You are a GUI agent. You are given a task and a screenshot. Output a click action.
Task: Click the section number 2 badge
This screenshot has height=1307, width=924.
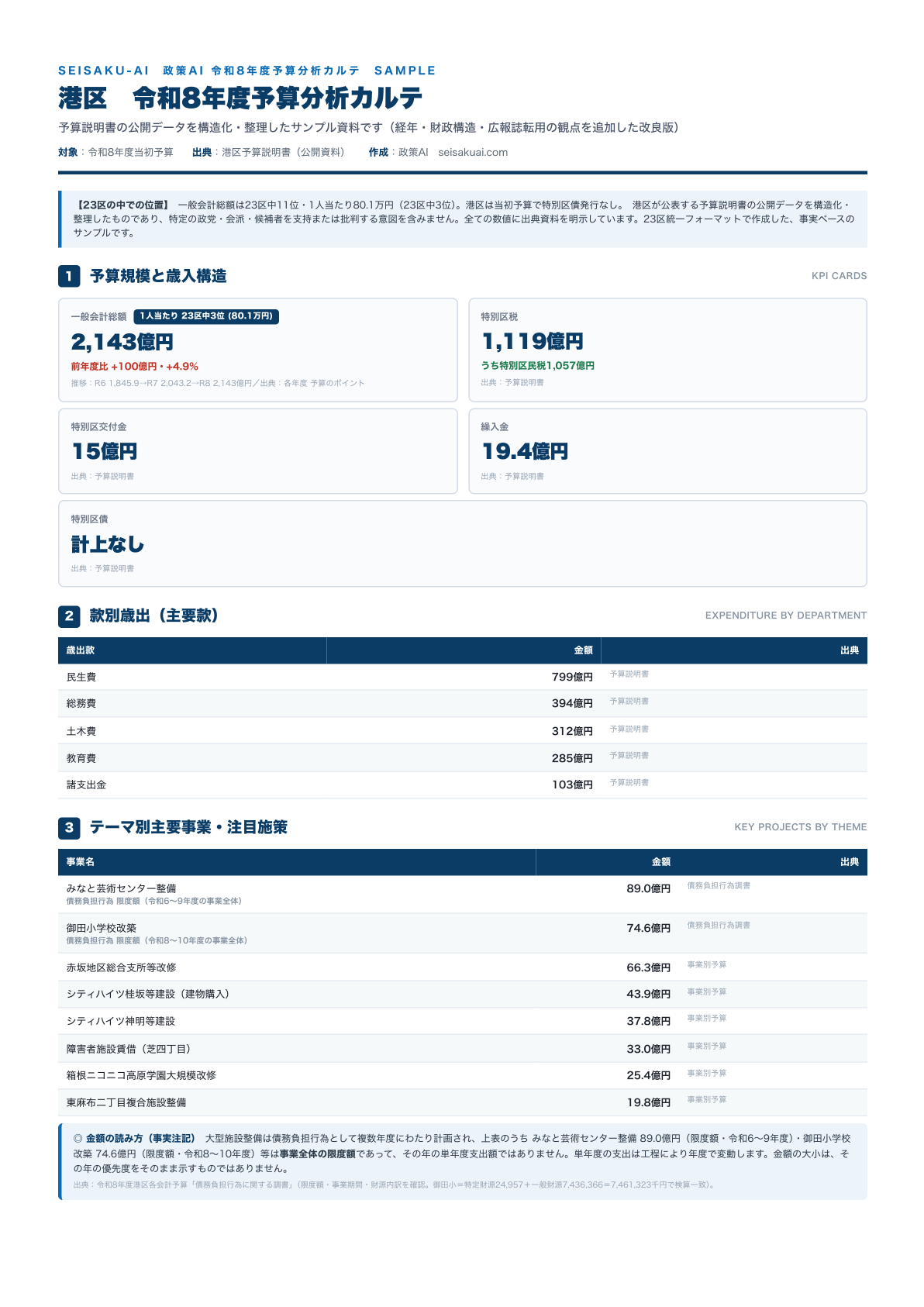(69, 616)
